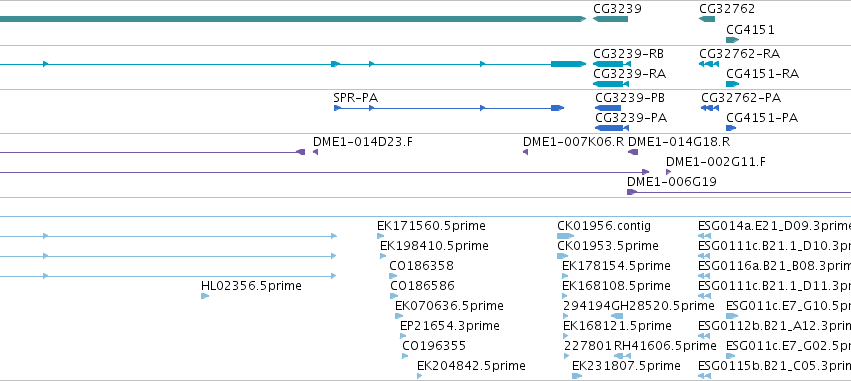Click the CG4151-RA transcript glyph
The height and width of the screenshot is (381, 851).
[733, 84]
